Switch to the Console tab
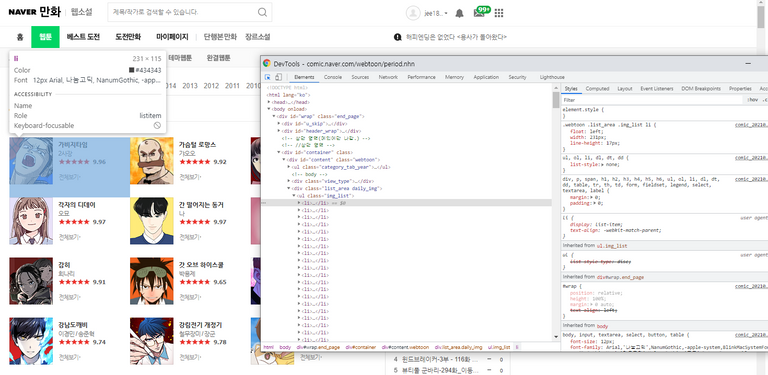This screenshot has height=375, width=768. pos(333,77)
